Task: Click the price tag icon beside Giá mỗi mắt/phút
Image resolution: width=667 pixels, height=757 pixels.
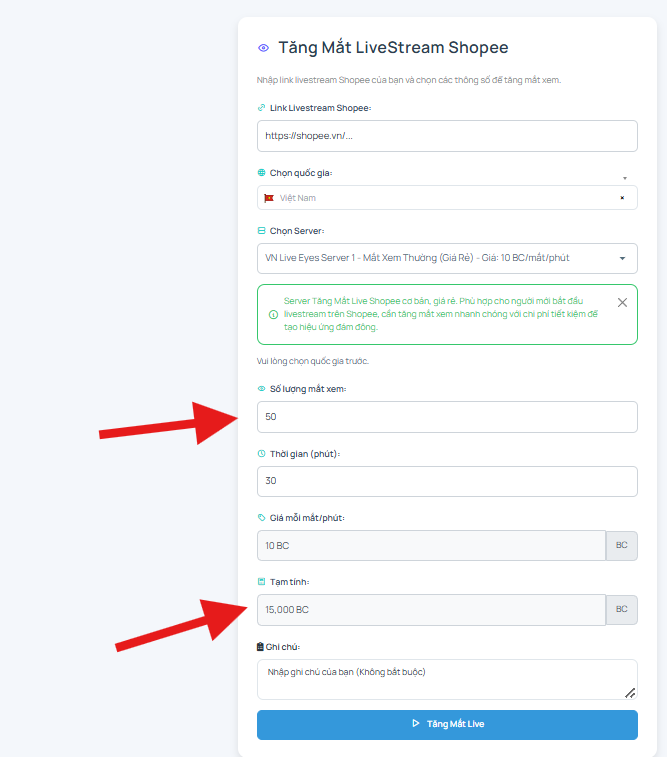Action: click(x=261, y=518)
